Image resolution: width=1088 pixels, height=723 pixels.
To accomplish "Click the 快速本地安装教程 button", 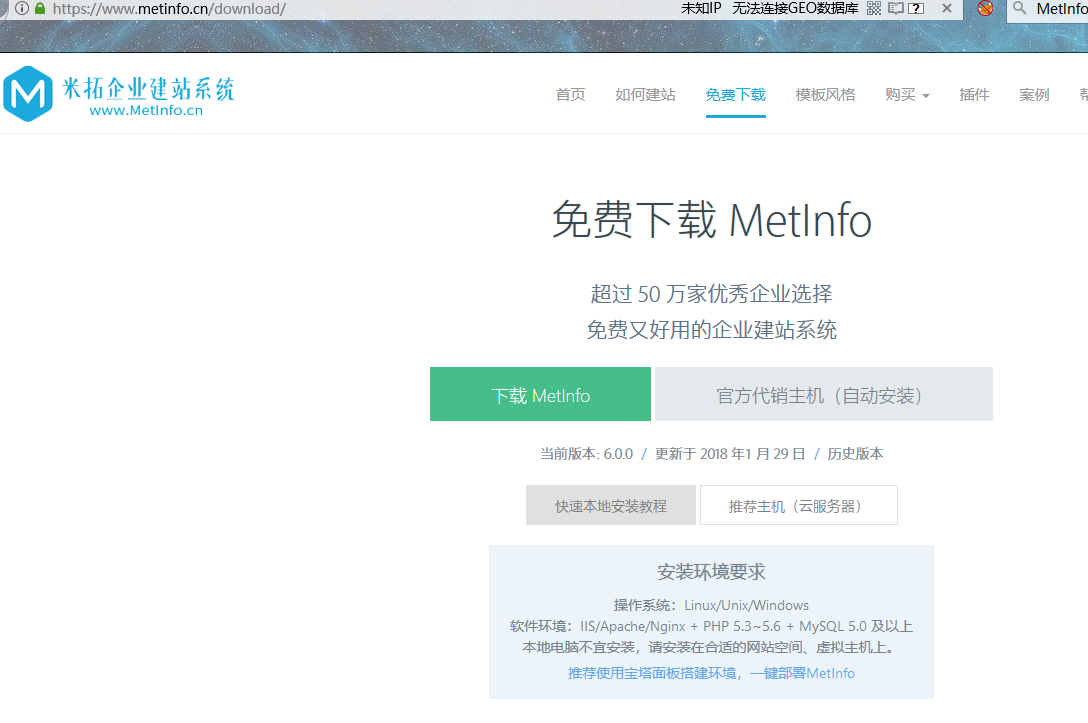I will point(611,505).
